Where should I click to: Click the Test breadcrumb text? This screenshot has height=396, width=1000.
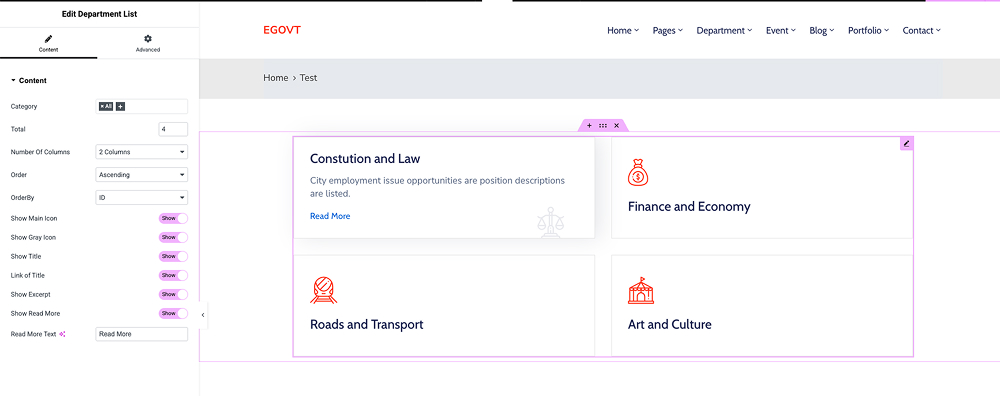click(x=308, y=78)
